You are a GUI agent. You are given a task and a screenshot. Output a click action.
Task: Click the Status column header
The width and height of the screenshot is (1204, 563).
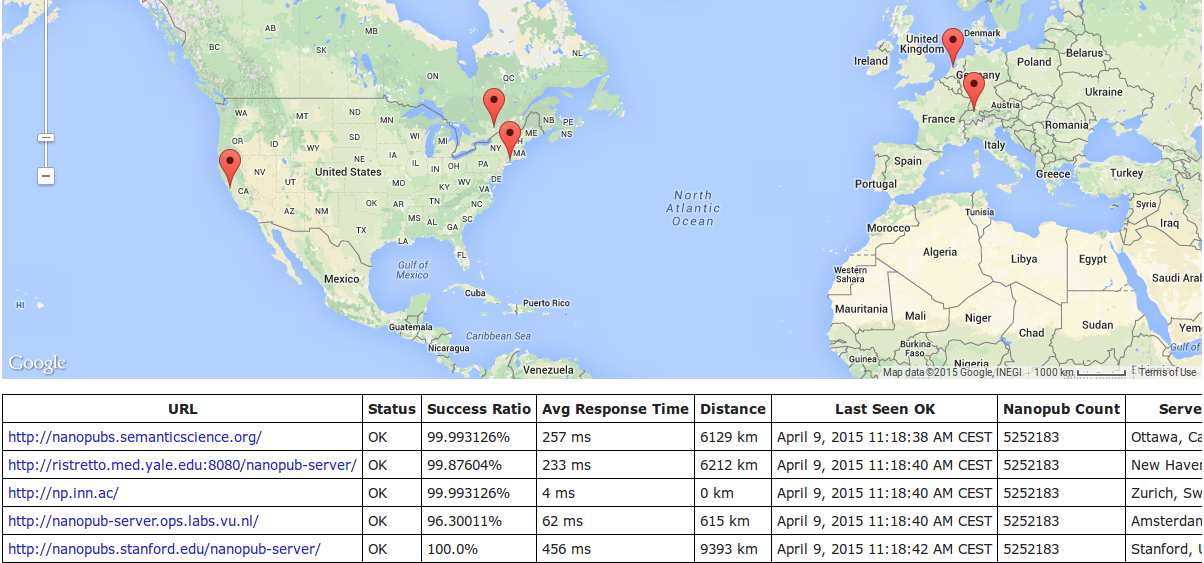pyautogui.click(x=392, y=409)
